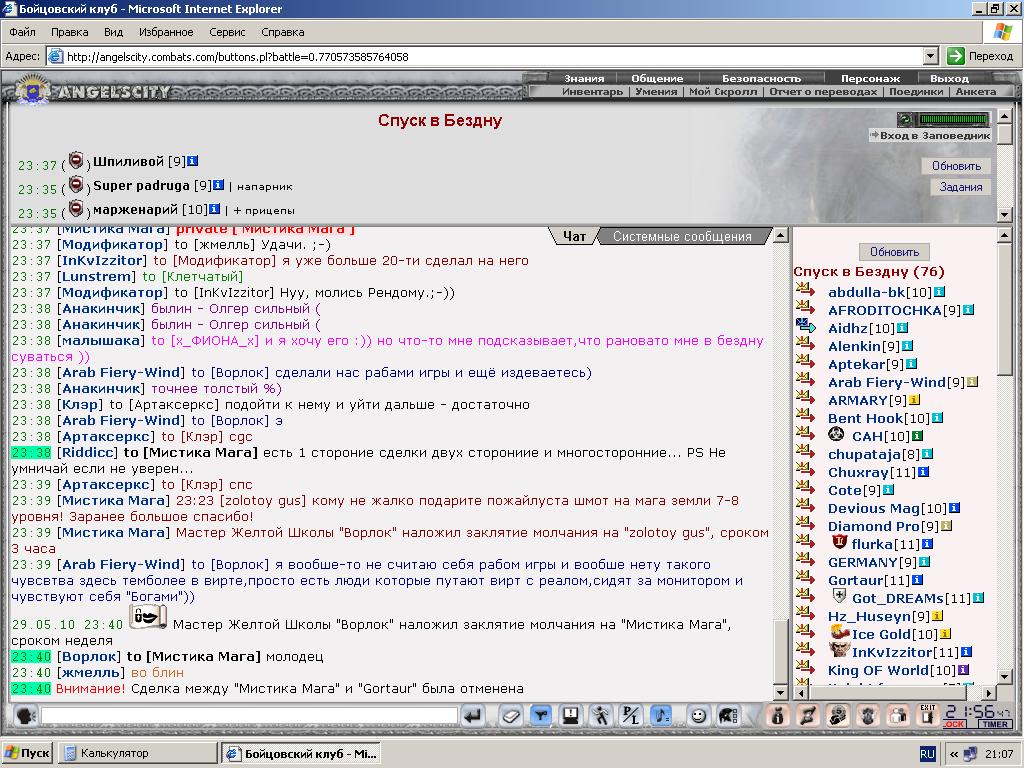This screenshot has width=1024, height=768.
Task: Open the smiley emoticons picker
Action: click(x=698, y=716)
